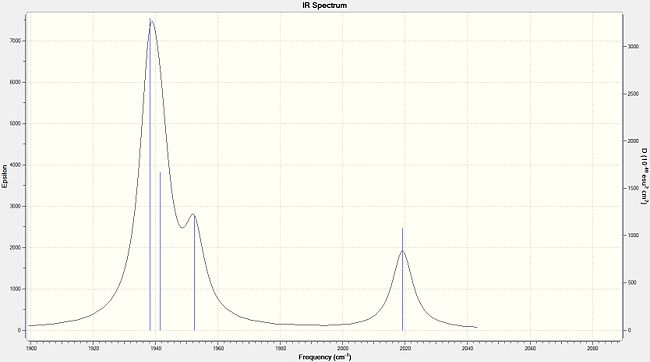Click the Epsilon left axis label

click(5, 176)
